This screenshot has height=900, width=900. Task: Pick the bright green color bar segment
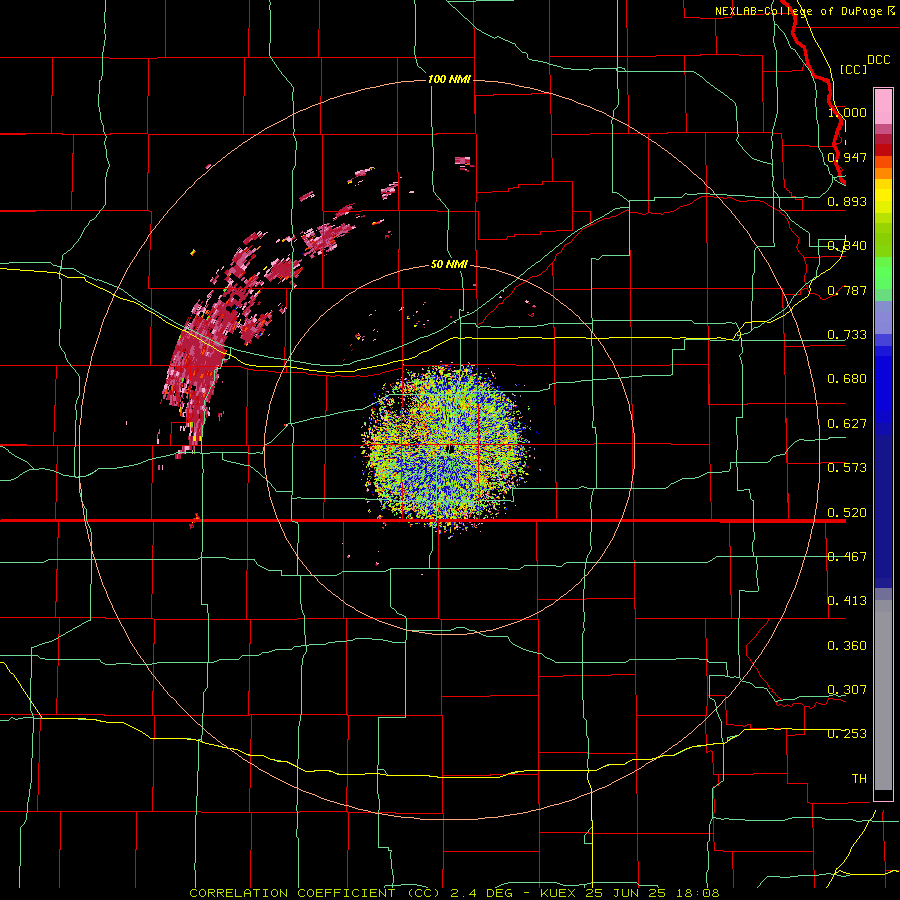[x=883, y=273]
